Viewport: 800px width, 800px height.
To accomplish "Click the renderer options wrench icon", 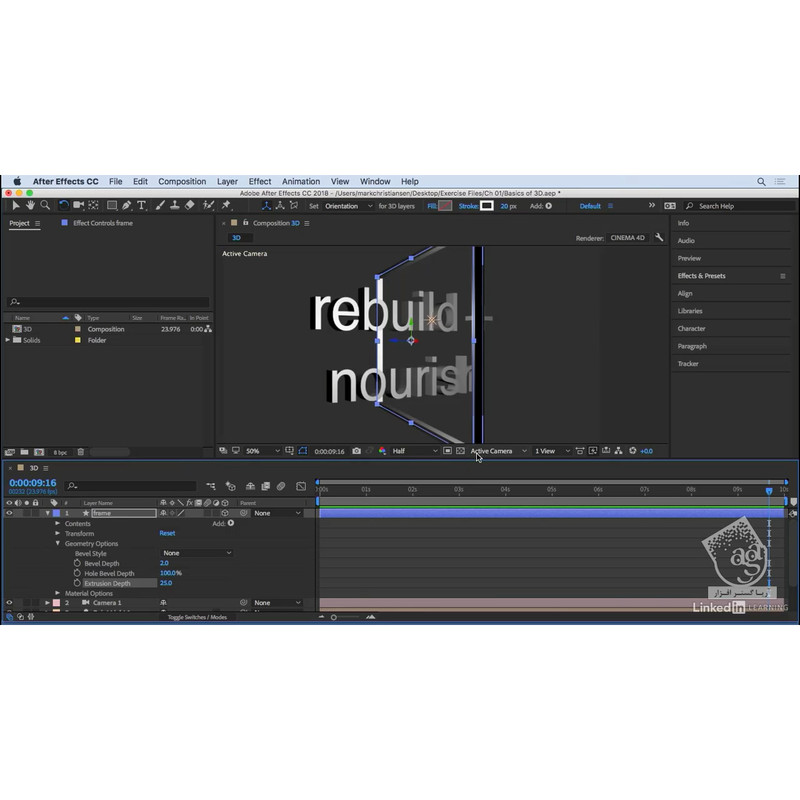I will click(659, 238).
